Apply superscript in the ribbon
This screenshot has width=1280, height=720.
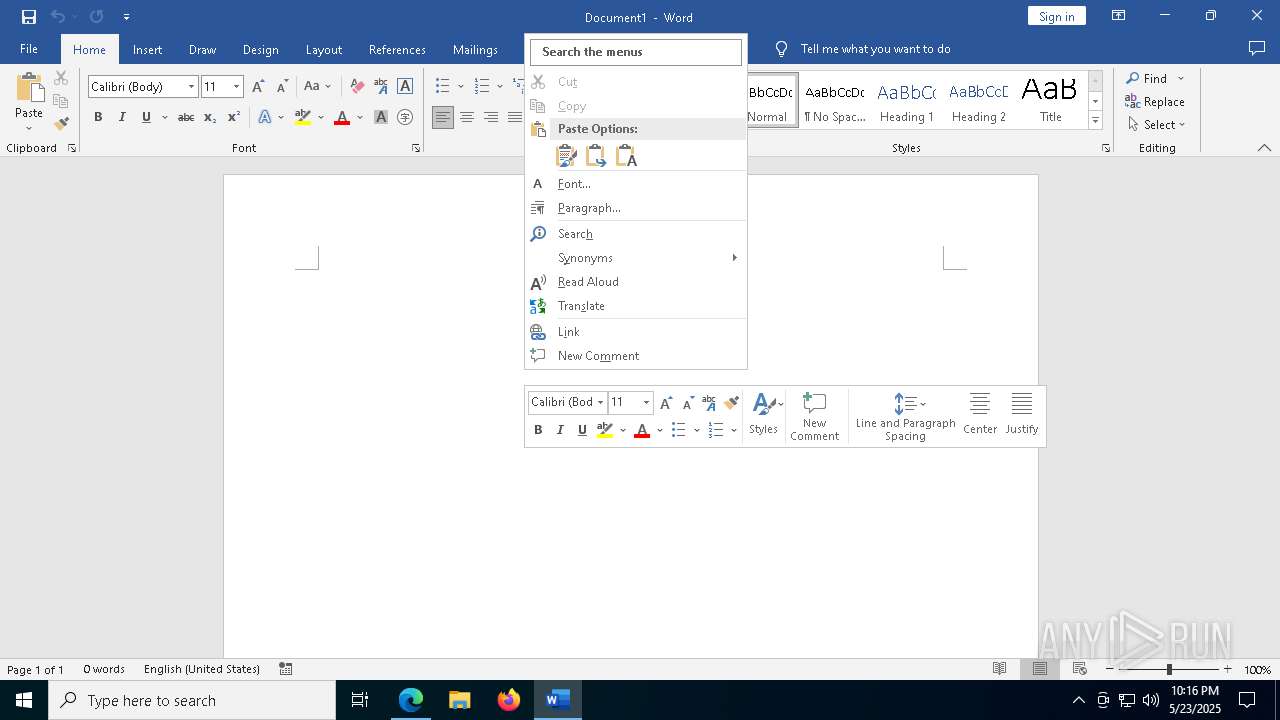[x=233, y=117]
